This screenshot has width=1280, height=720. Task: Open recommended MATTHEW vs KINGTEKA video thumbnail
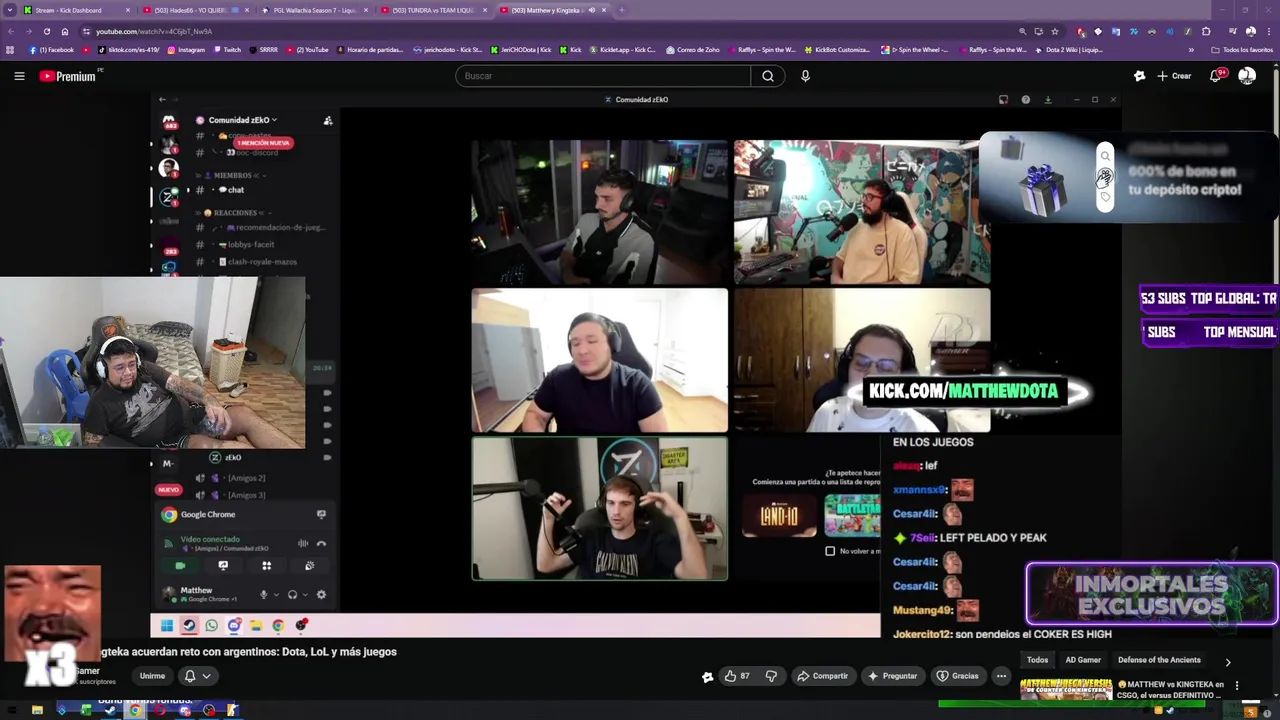coord(1066,690)
